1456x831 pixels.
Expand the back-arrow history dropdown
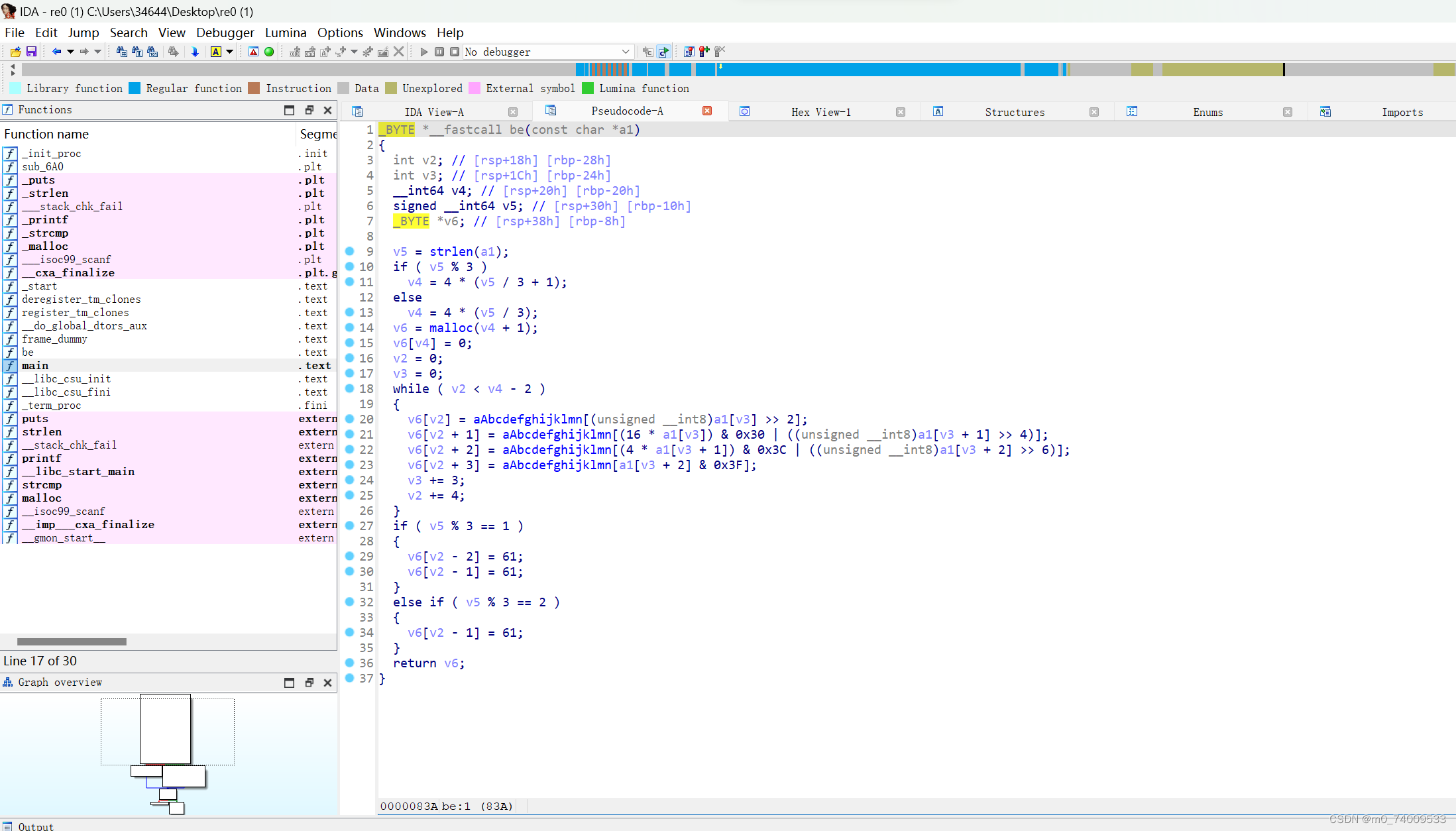tap(70, 52)
